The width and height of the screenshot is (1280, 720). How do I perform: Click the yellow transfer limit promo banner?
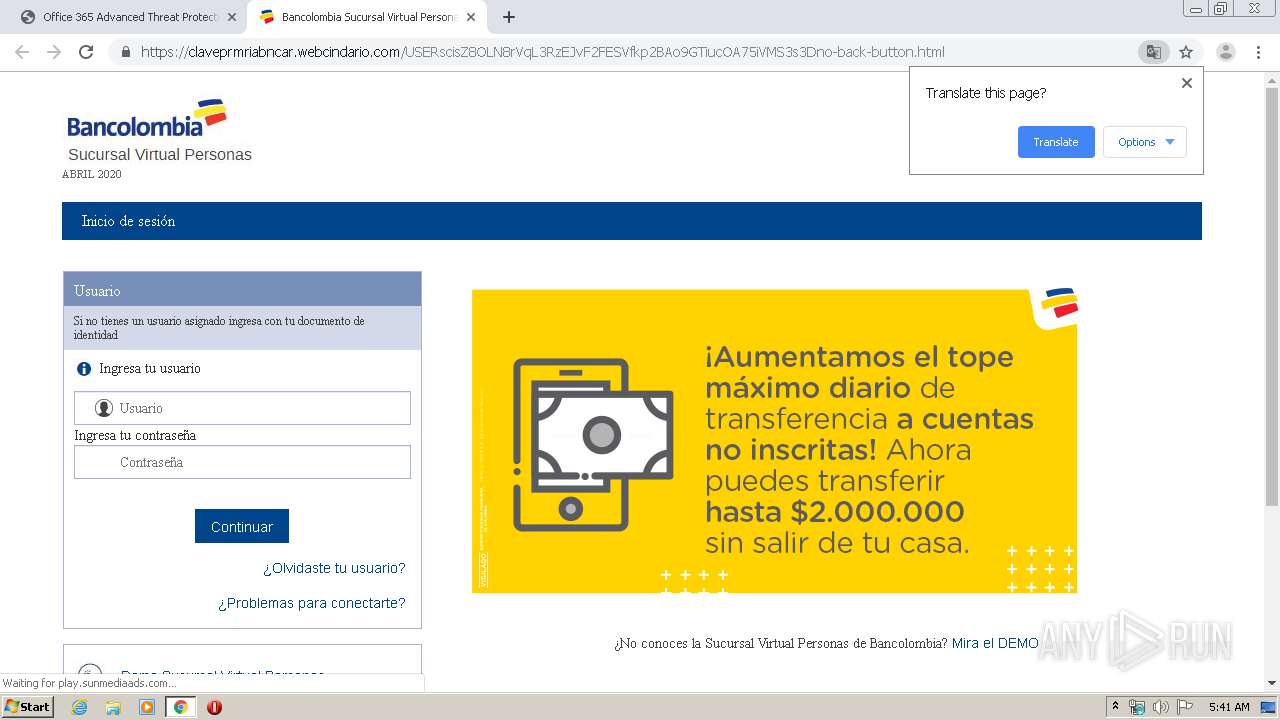point(774,441)
